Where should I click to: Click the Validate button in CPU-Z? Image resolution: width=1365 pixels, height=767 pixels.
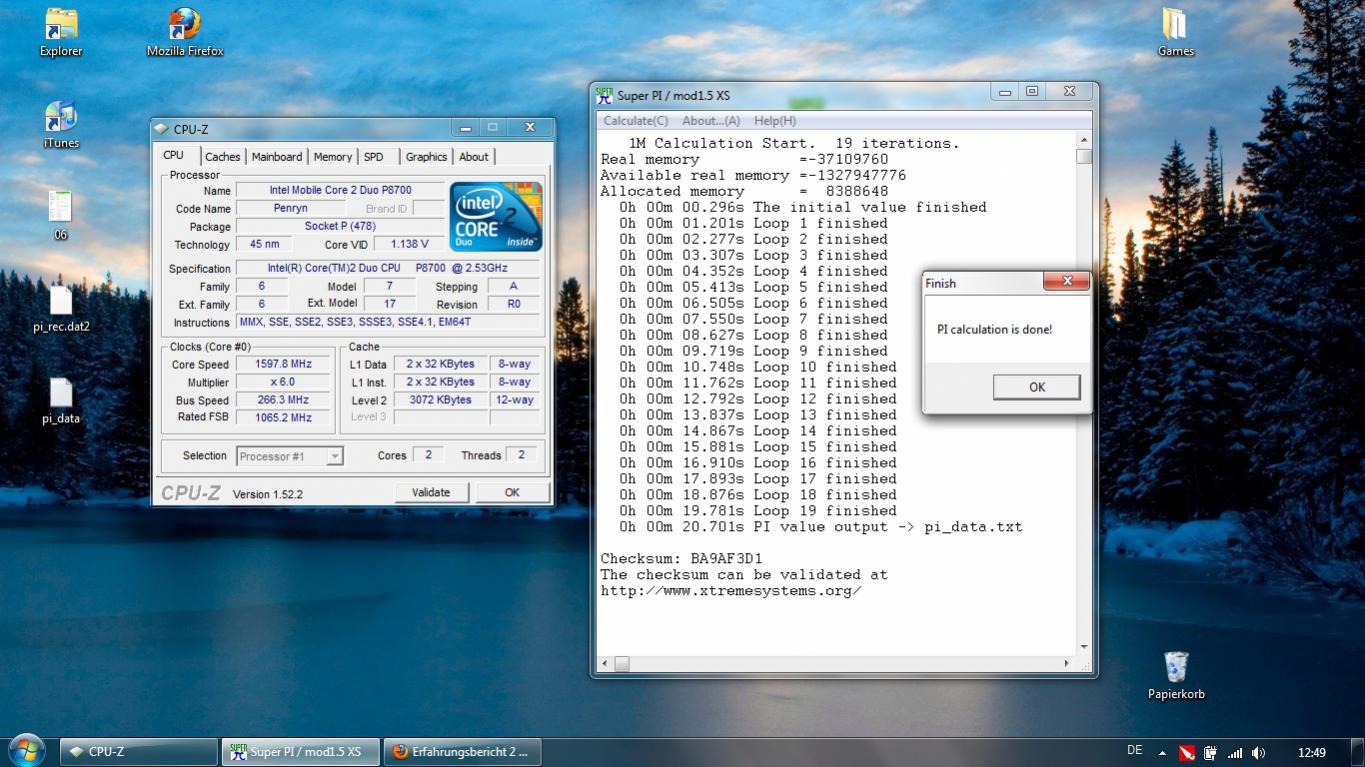[431, 492]
